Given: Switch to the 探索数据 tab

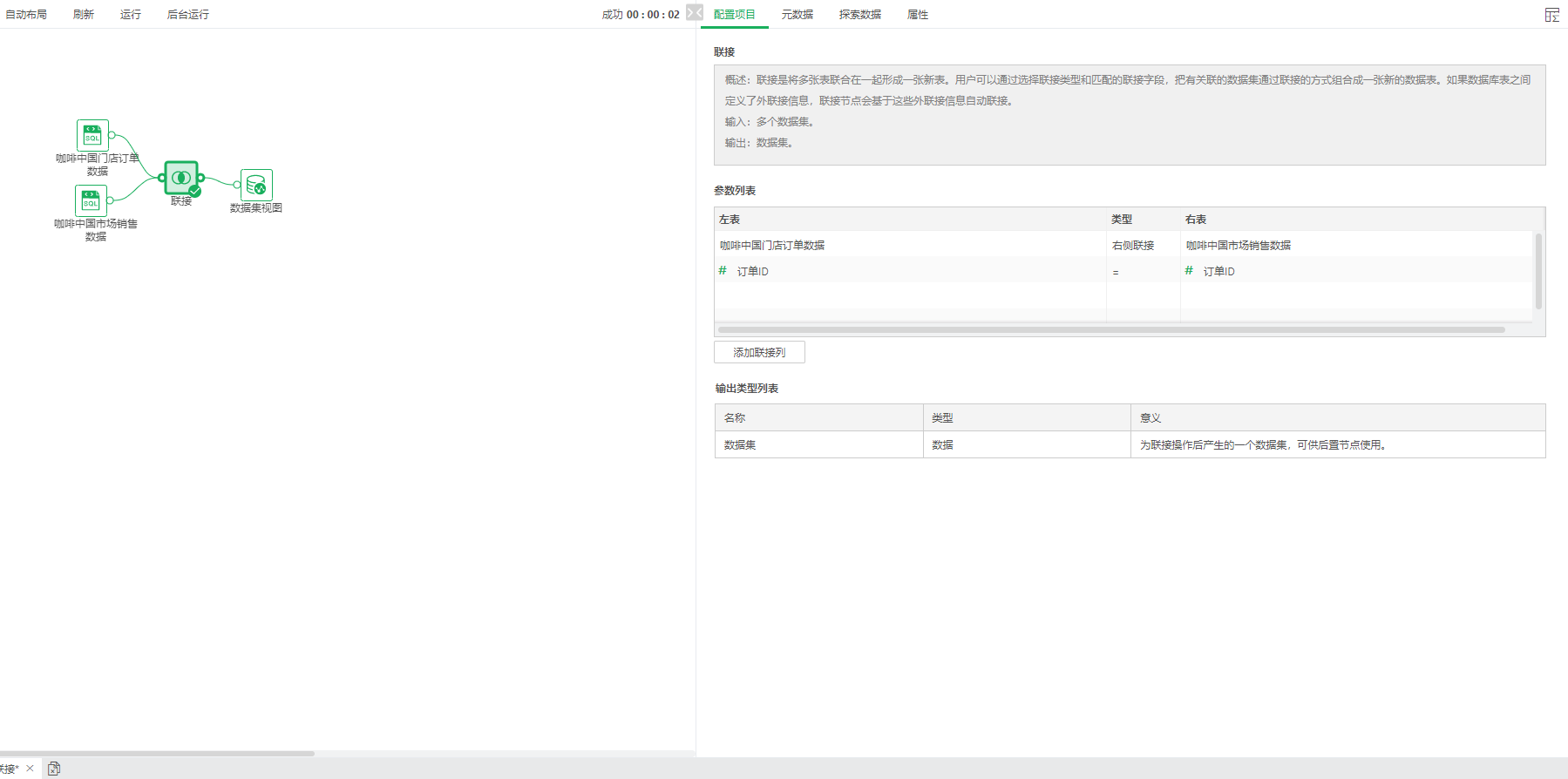Looking at the screenshot, I should 859,15.
